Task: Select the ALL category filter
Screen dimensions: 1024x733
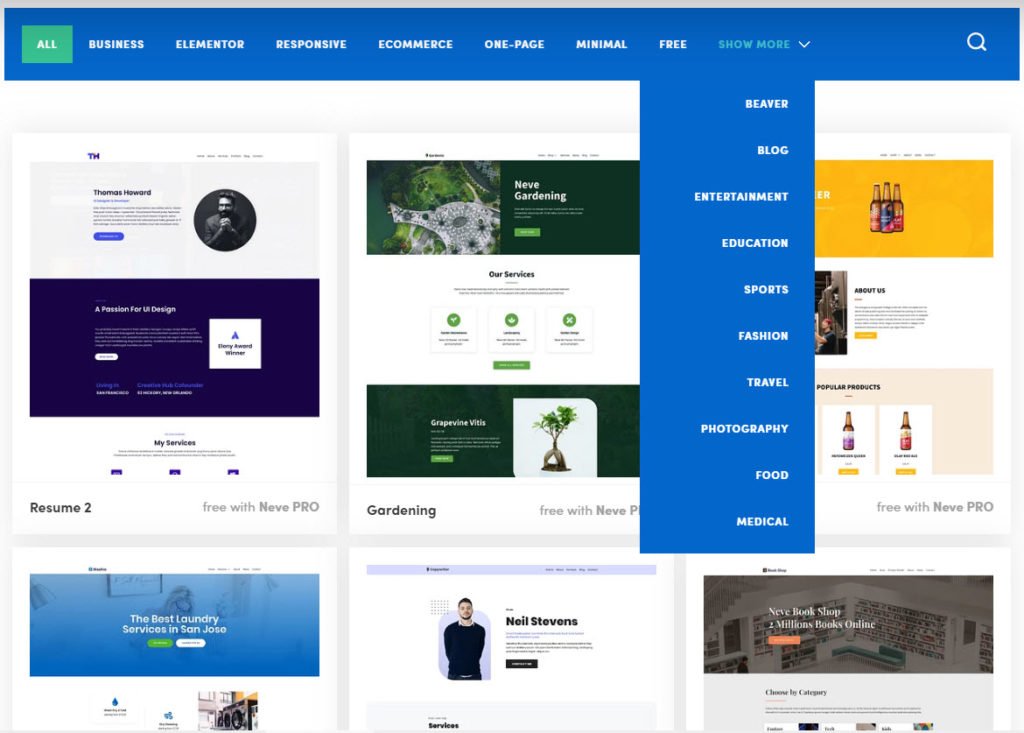Action: click(x=47, y=44)
